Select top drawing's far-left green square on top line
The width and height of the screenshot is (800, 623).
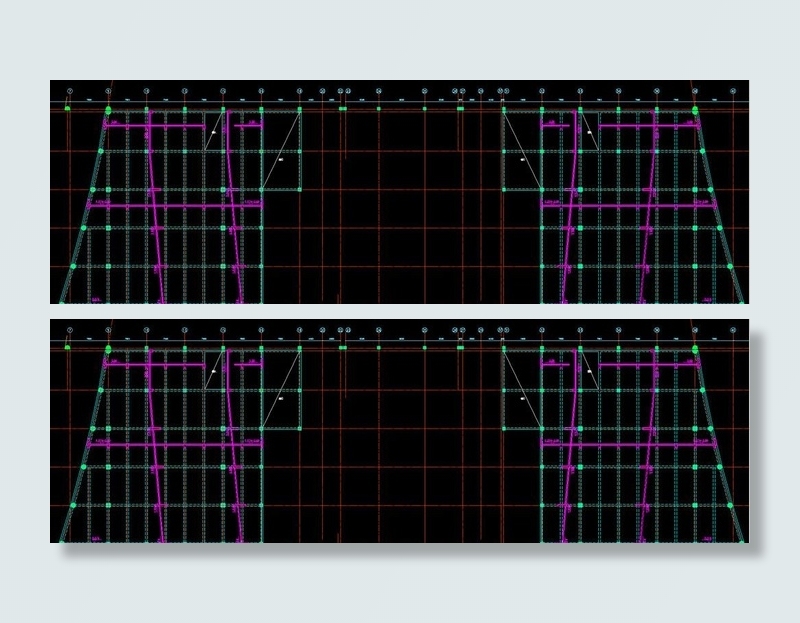pyautogui.click(x=67, y=107)
